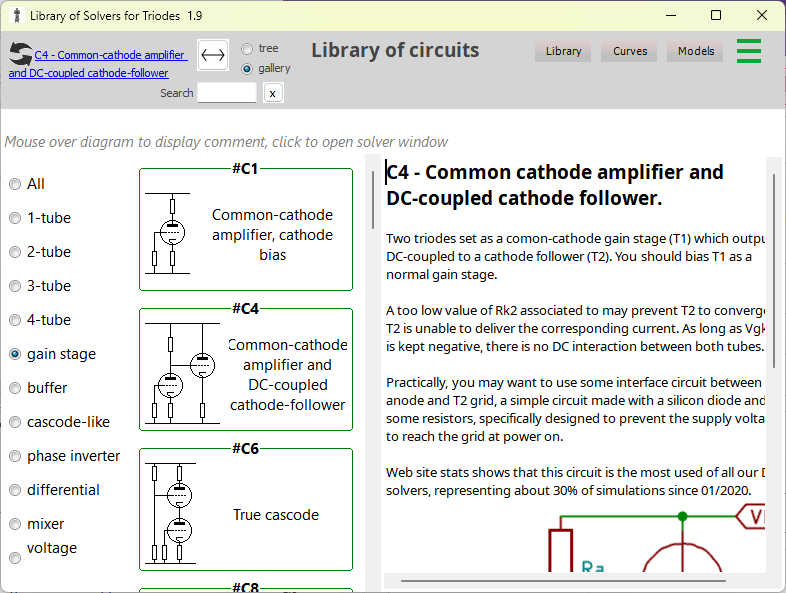Click the Search input field

tap(227, 93)
